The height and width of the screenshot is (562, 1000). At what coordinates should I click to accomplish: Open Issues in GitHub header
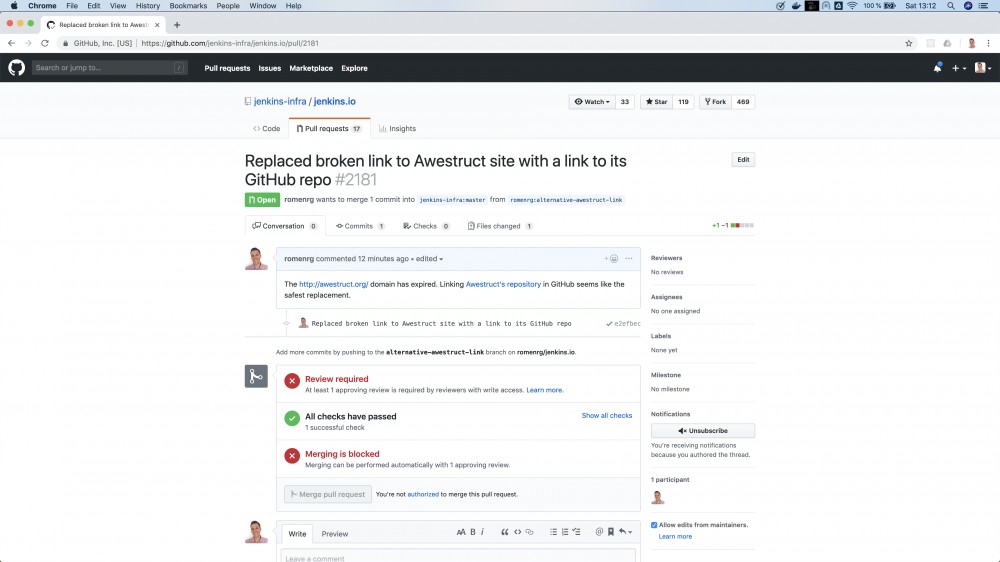pos(270,68)
